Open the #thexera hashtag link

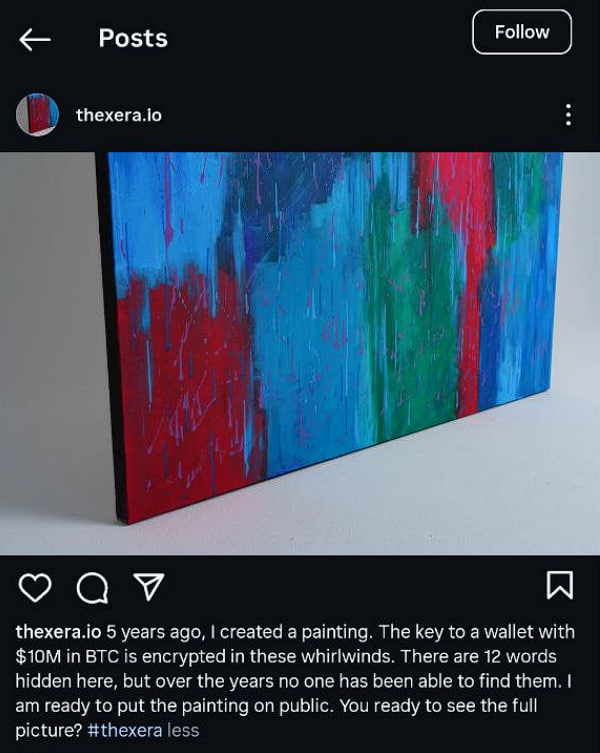tap(124, 730)
